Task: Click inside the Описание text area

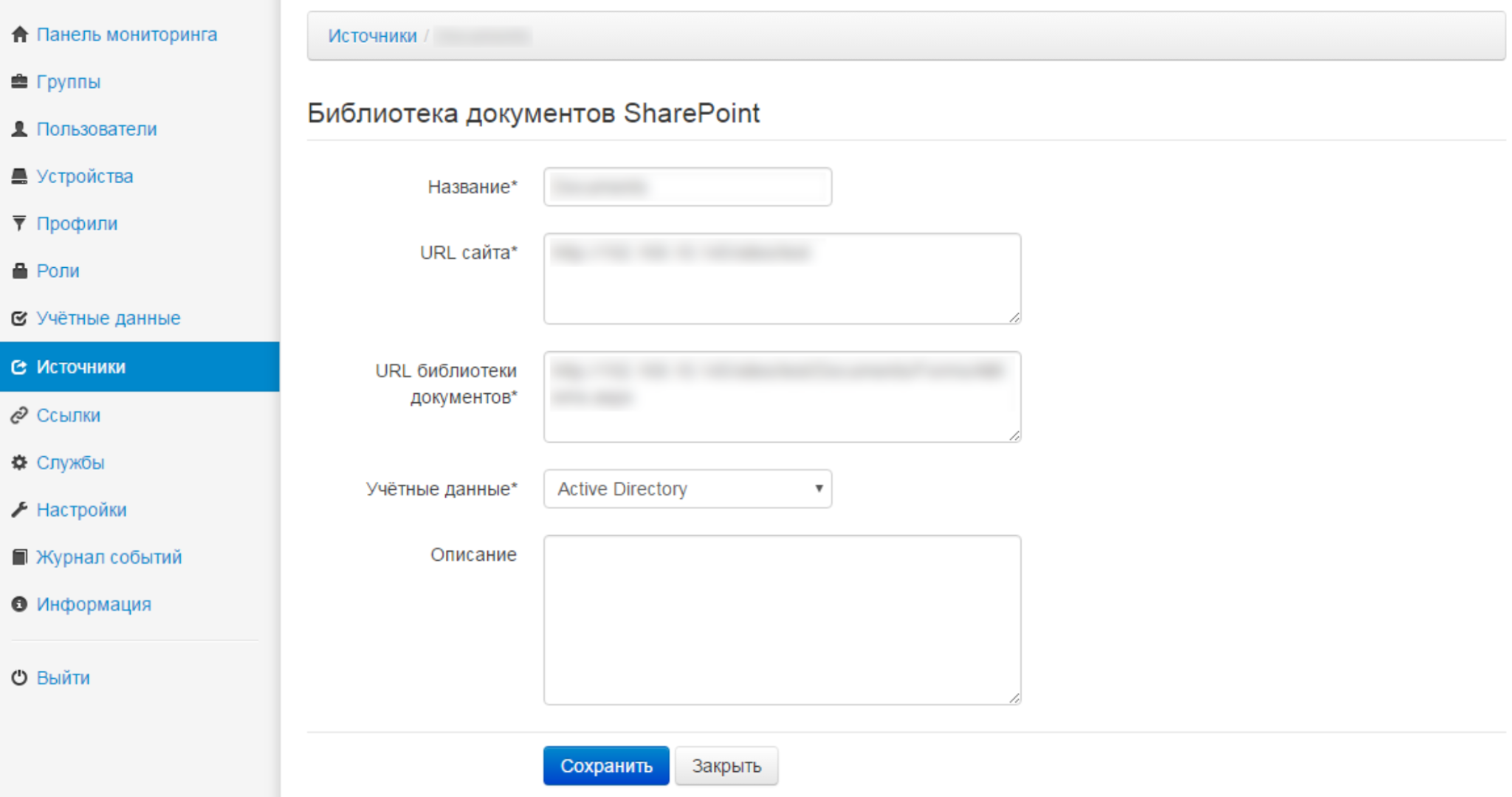Action: point(782,620)
